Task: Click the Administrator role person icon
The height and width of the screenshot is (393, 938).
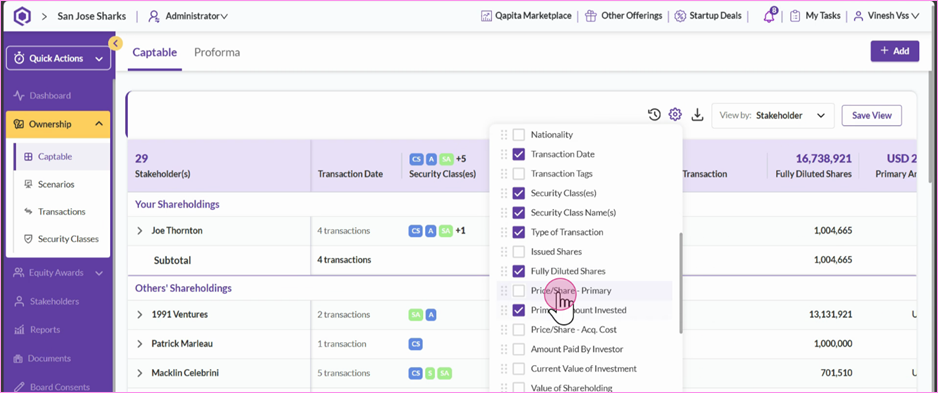Action: pyautogui.click(x=154, y=16)
